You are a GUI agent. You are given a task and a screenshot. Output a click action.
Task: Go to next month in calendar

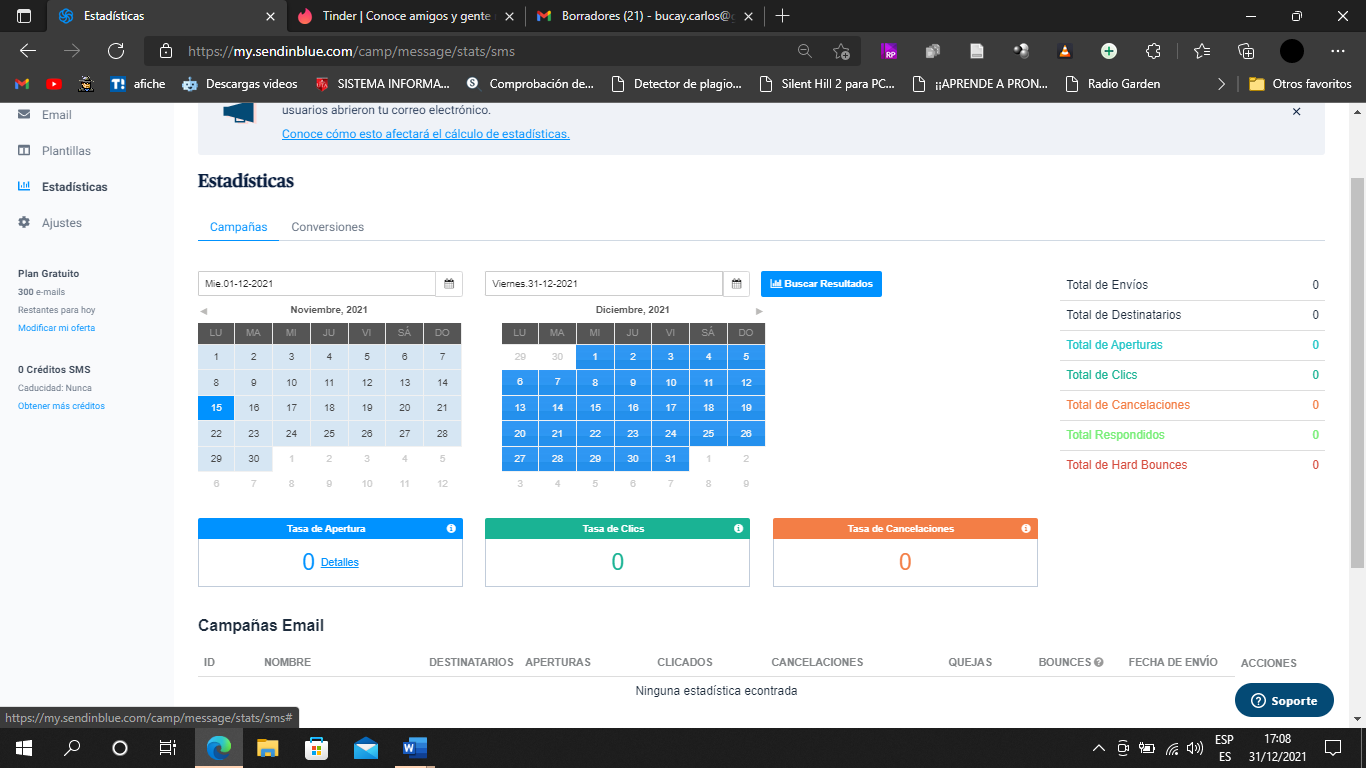click(x=759, y=311)
